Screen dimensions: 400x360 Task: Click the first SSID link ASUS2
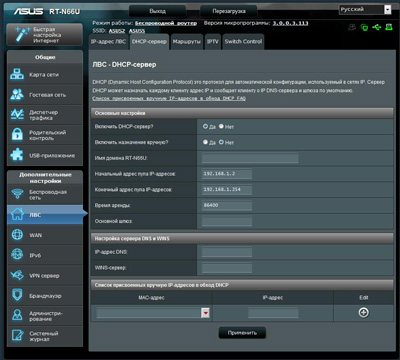pyautogui.click(x=117, y=31)
